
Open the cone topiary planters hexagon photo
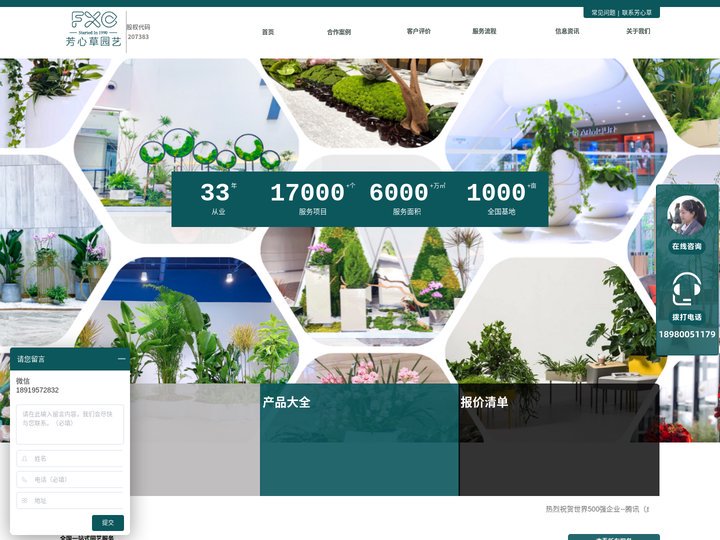click(371, 286)
